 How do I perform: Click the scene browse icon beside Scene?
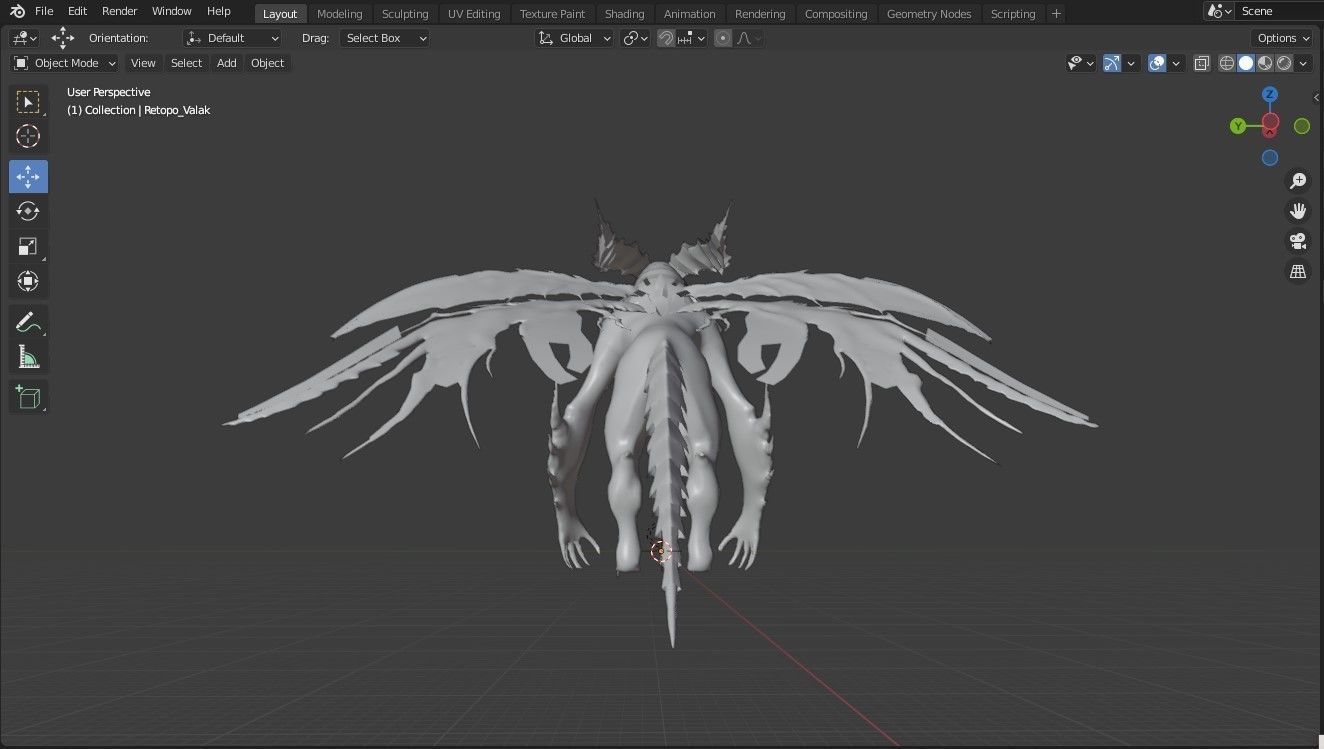(x=1218, y=11)
